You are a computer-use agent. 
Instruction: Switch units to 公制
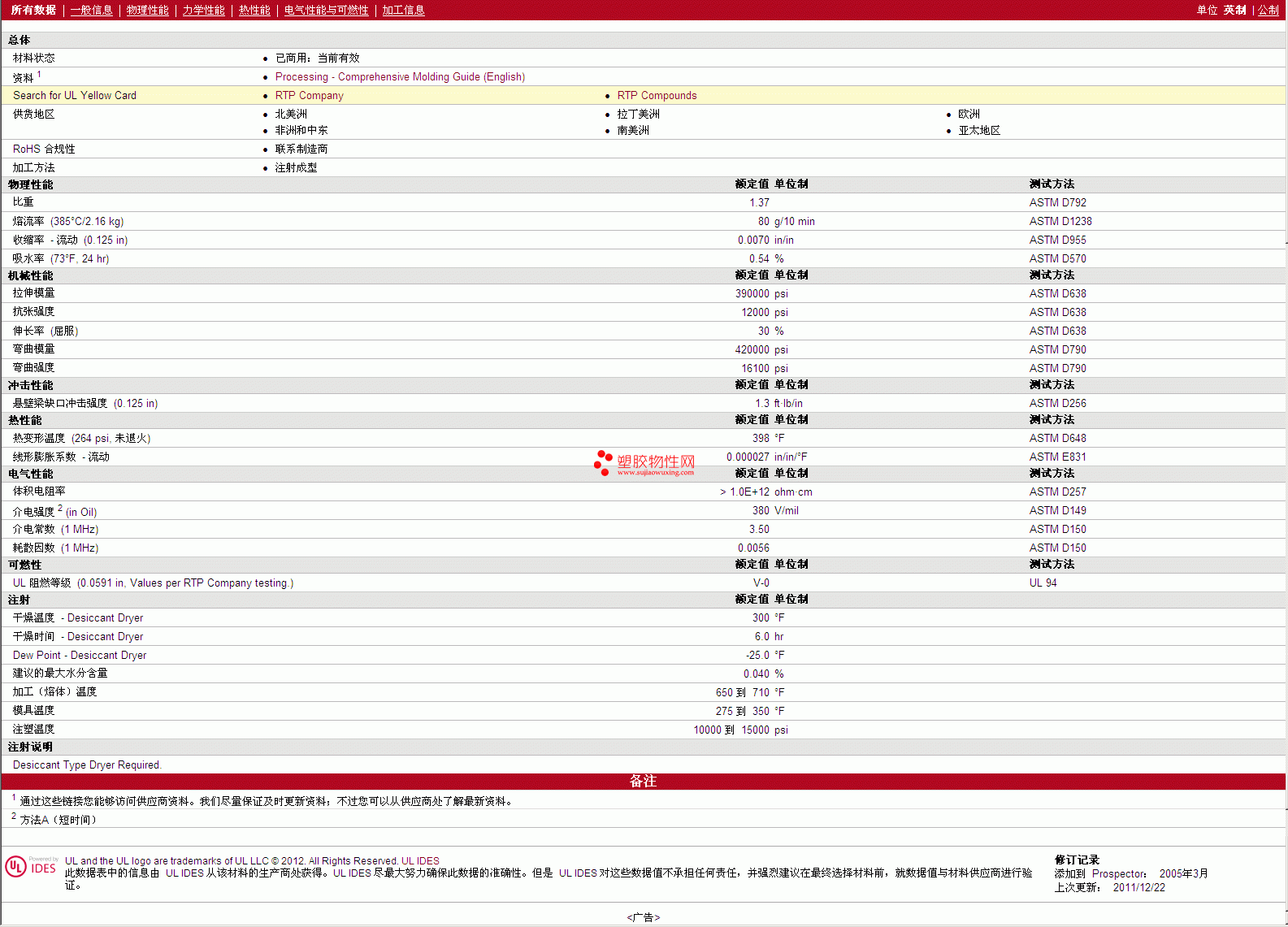point(1268,10)
